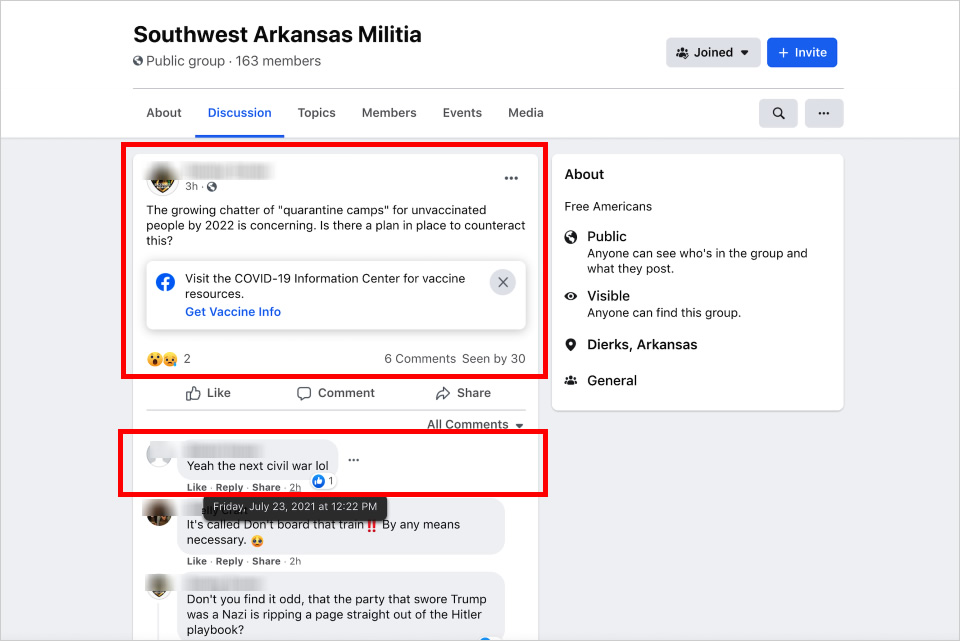
Task: Reply to the 'Don't board that train' comment
Action: (229, 561)
